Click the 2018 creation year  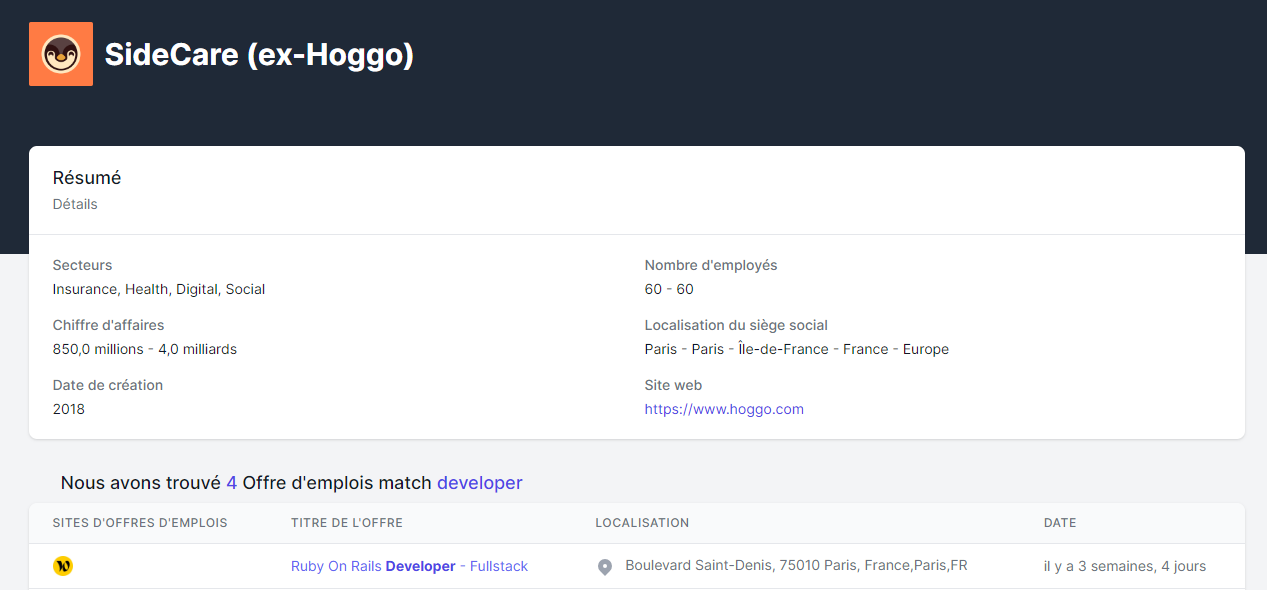(x=69, y=409)
